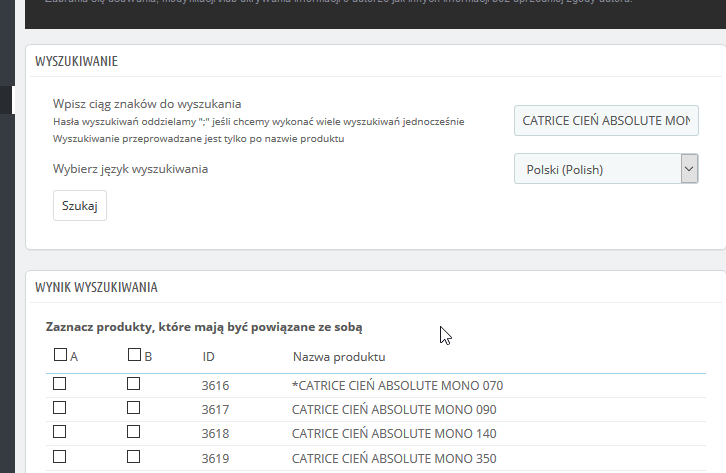Click label Wybierz język wyszukiwania
The height and width of the screenshot is (473, 726).
click(x=130, y=169)
